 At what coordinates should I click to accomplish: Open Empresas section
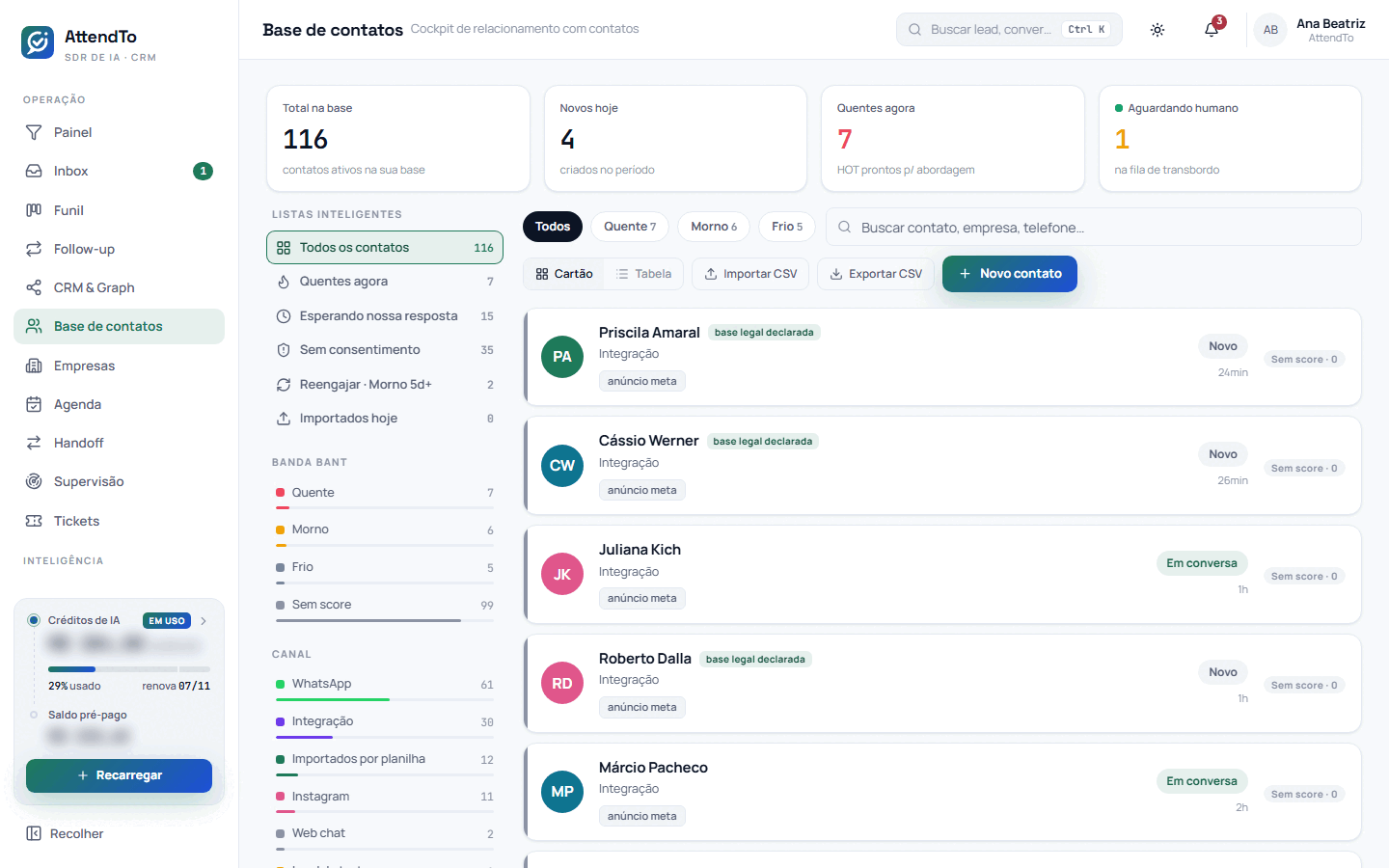(x=119, y=366)
